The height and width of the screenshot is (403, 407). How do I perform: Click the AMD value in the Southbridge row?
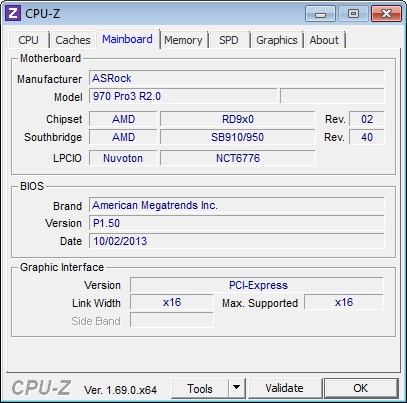[123, 137]
